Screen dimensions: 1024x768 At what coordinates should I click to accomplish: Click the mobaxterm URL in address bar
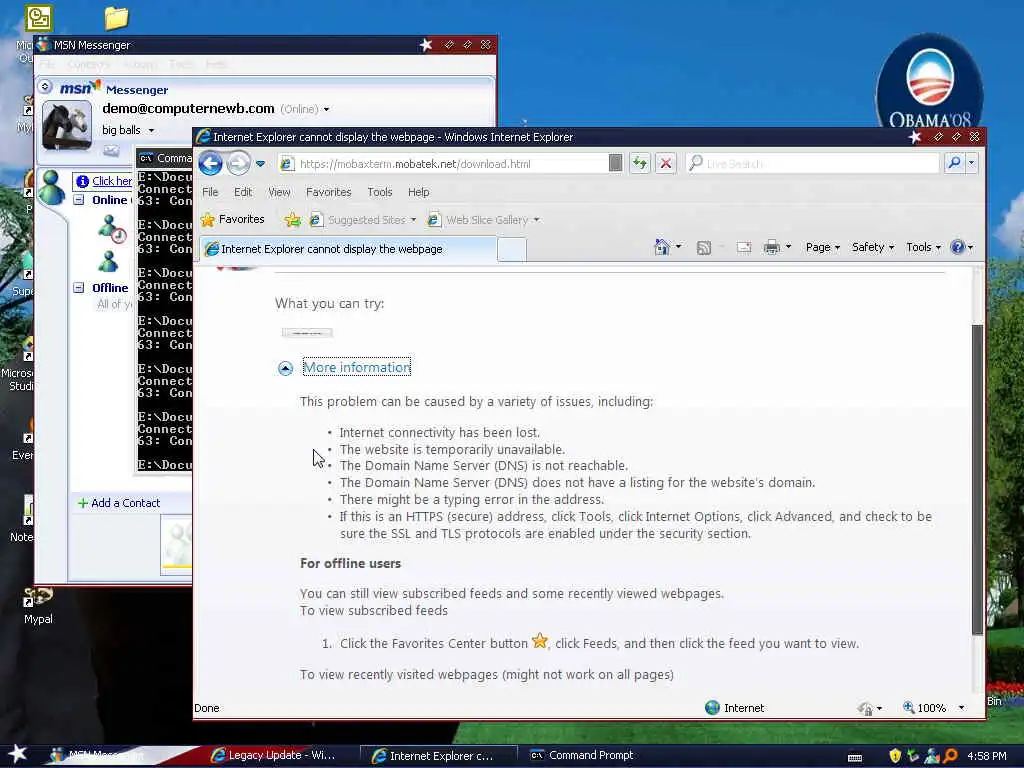[x=415, y=164]
